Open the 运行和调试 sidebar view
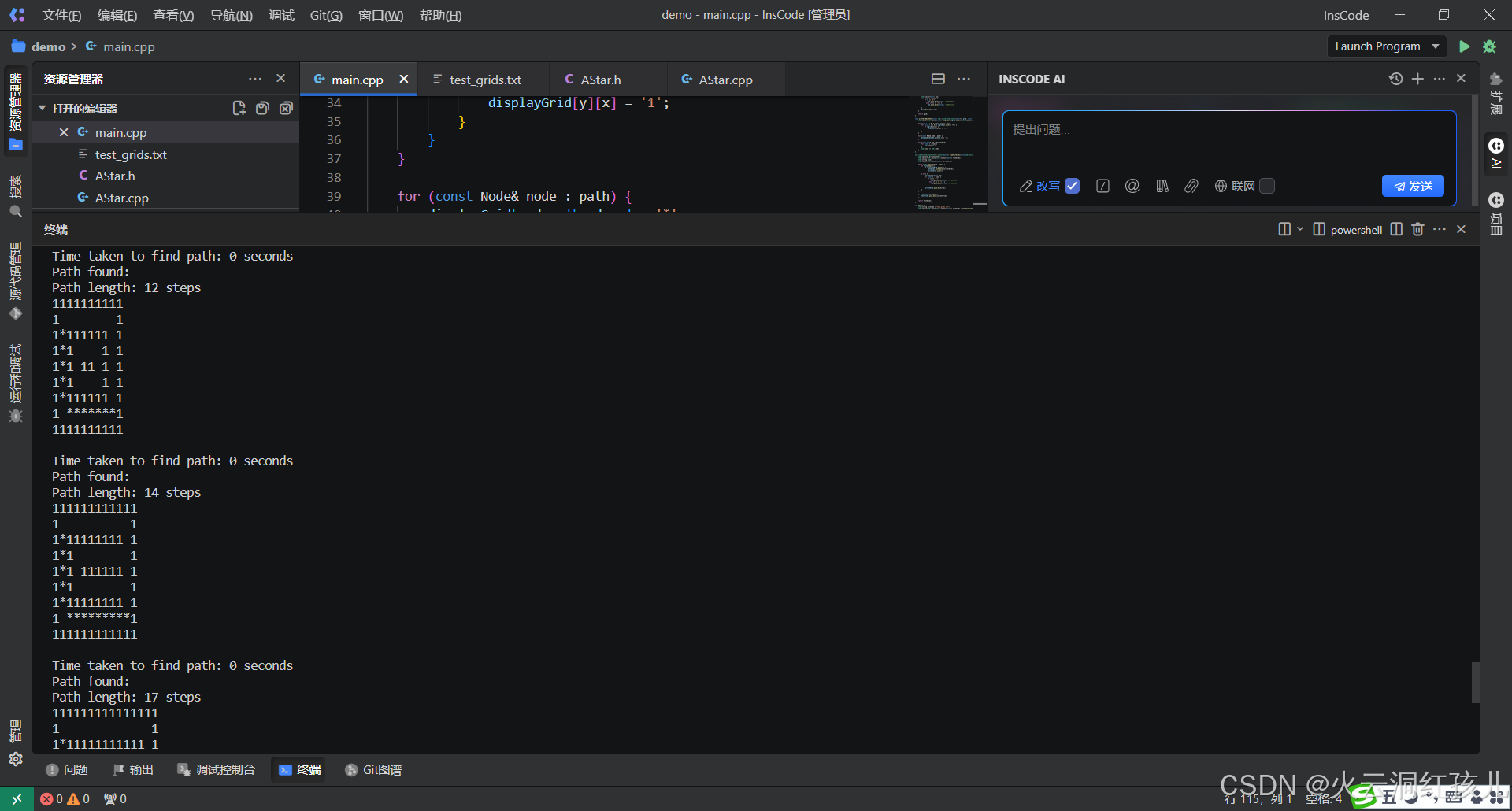The image size is (1512, 811). tap(16, 383)
